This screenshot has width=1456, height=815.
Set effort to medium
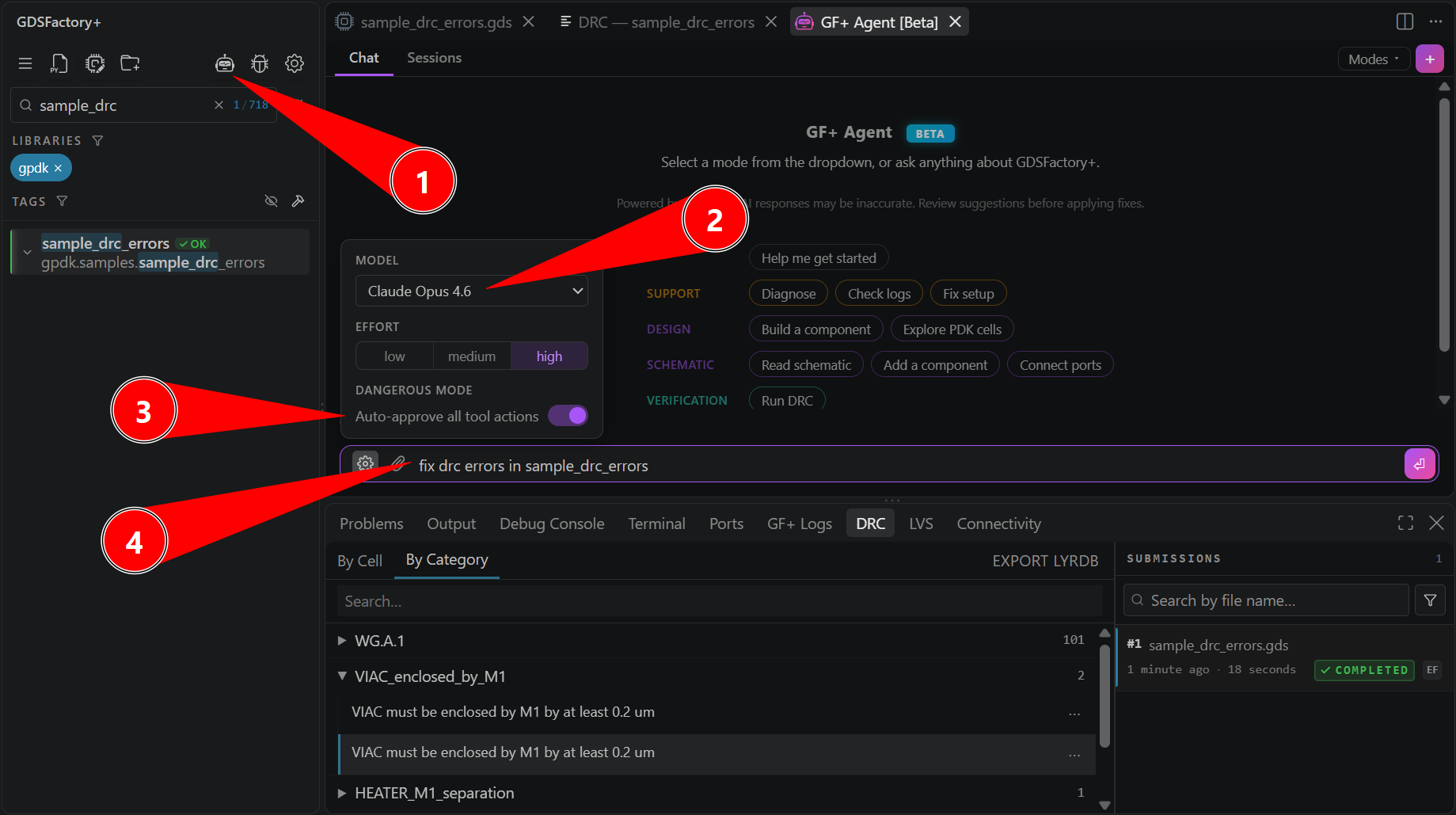point(472,356)
